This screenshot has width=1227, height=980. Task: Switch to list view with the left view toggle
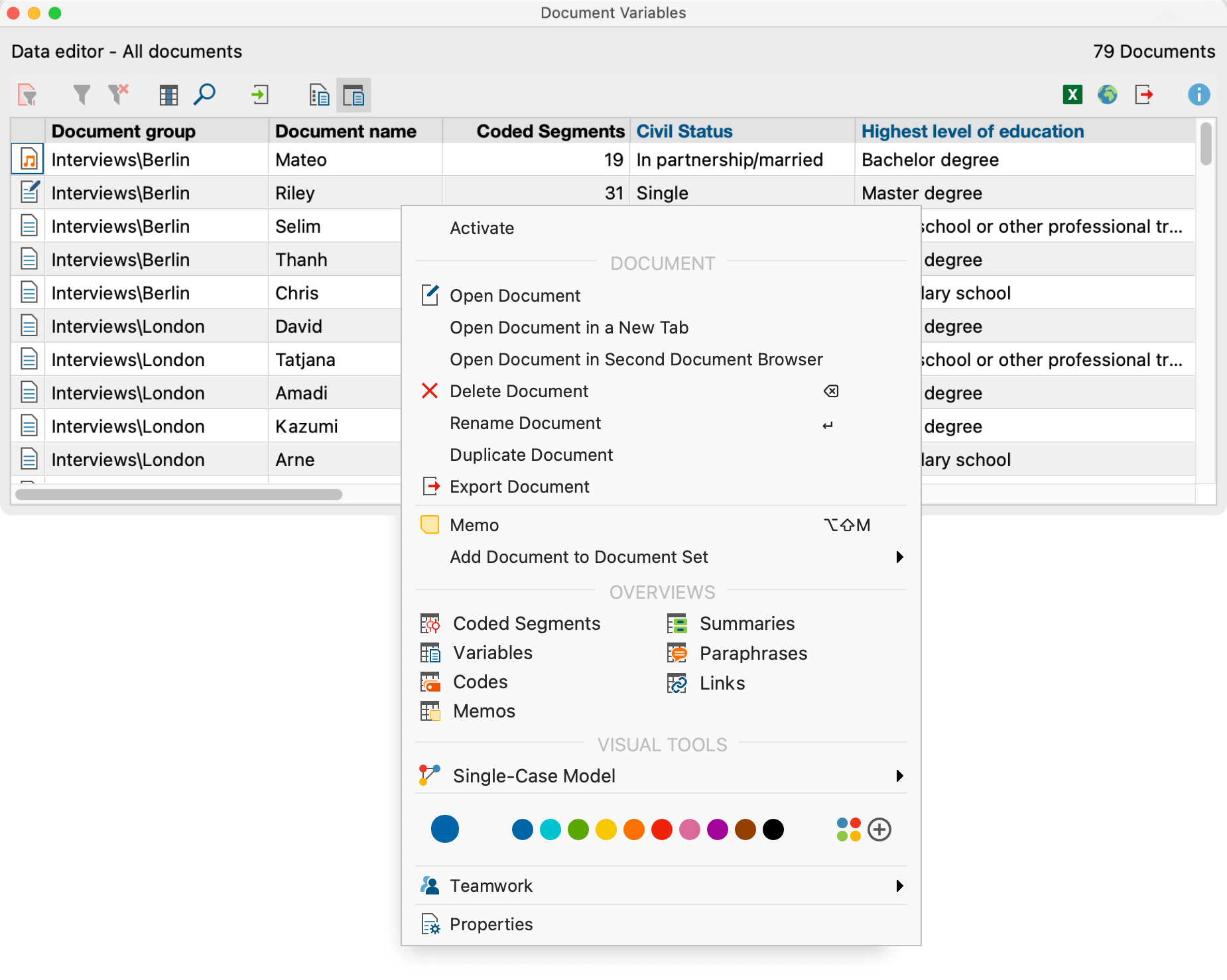tap(319, 94)
